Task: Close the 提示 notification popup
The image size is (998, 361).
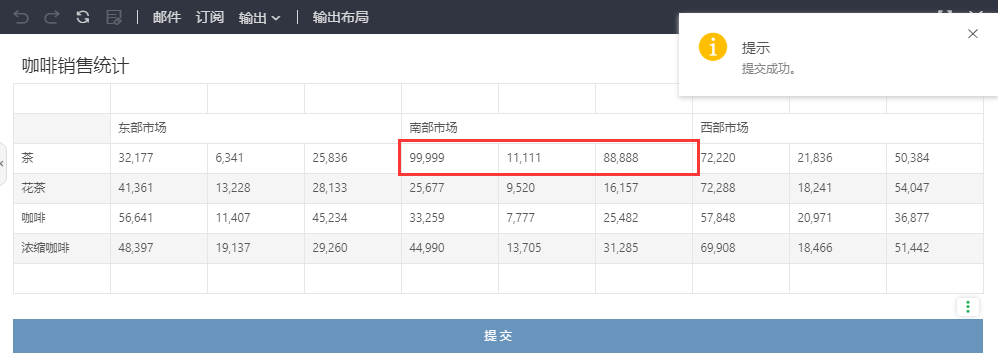Action: [x=973, y=34]
